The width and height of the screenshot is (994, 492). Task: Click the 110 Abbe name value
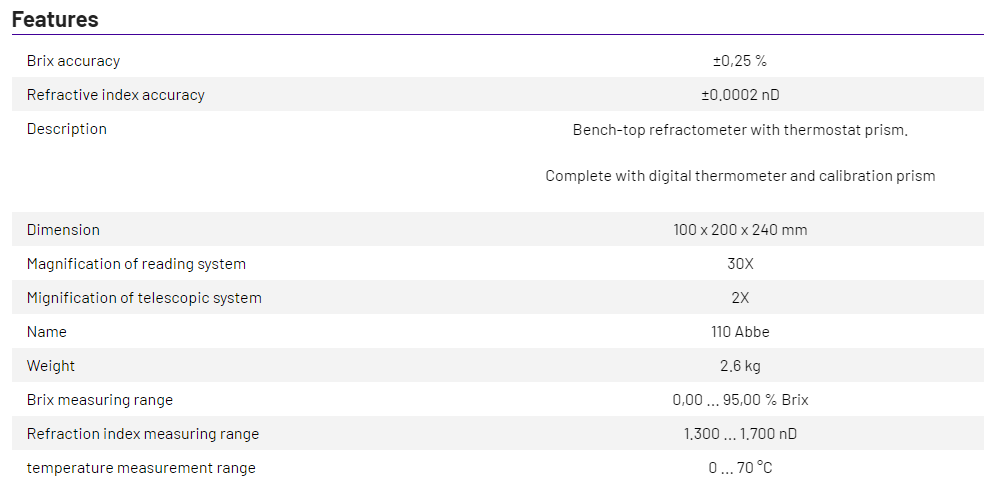(x=740, y=332)
